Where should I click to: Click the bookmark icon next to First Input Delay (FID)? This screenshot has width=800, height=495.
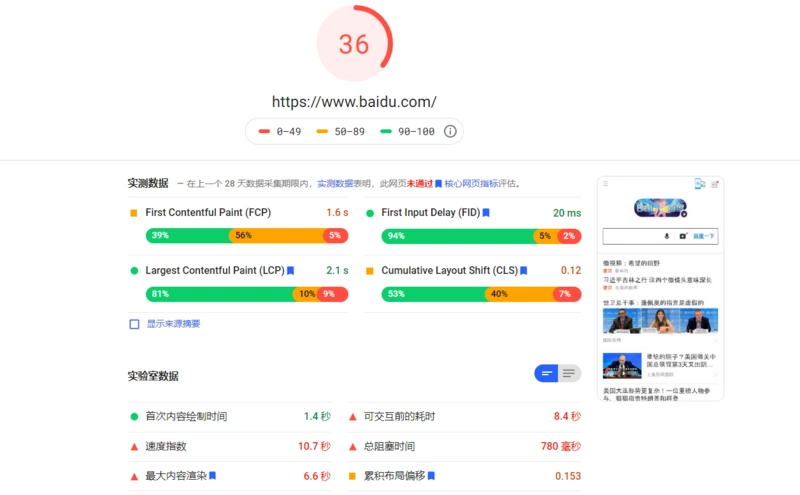coord(486,212)
